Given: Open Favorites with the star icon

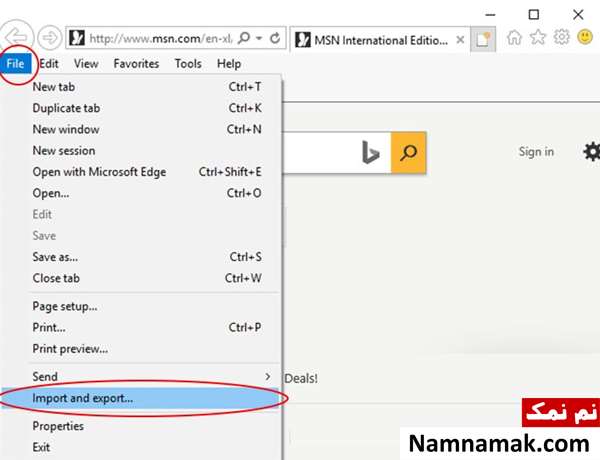Looking at the screenshot, I should coord(538,38).
